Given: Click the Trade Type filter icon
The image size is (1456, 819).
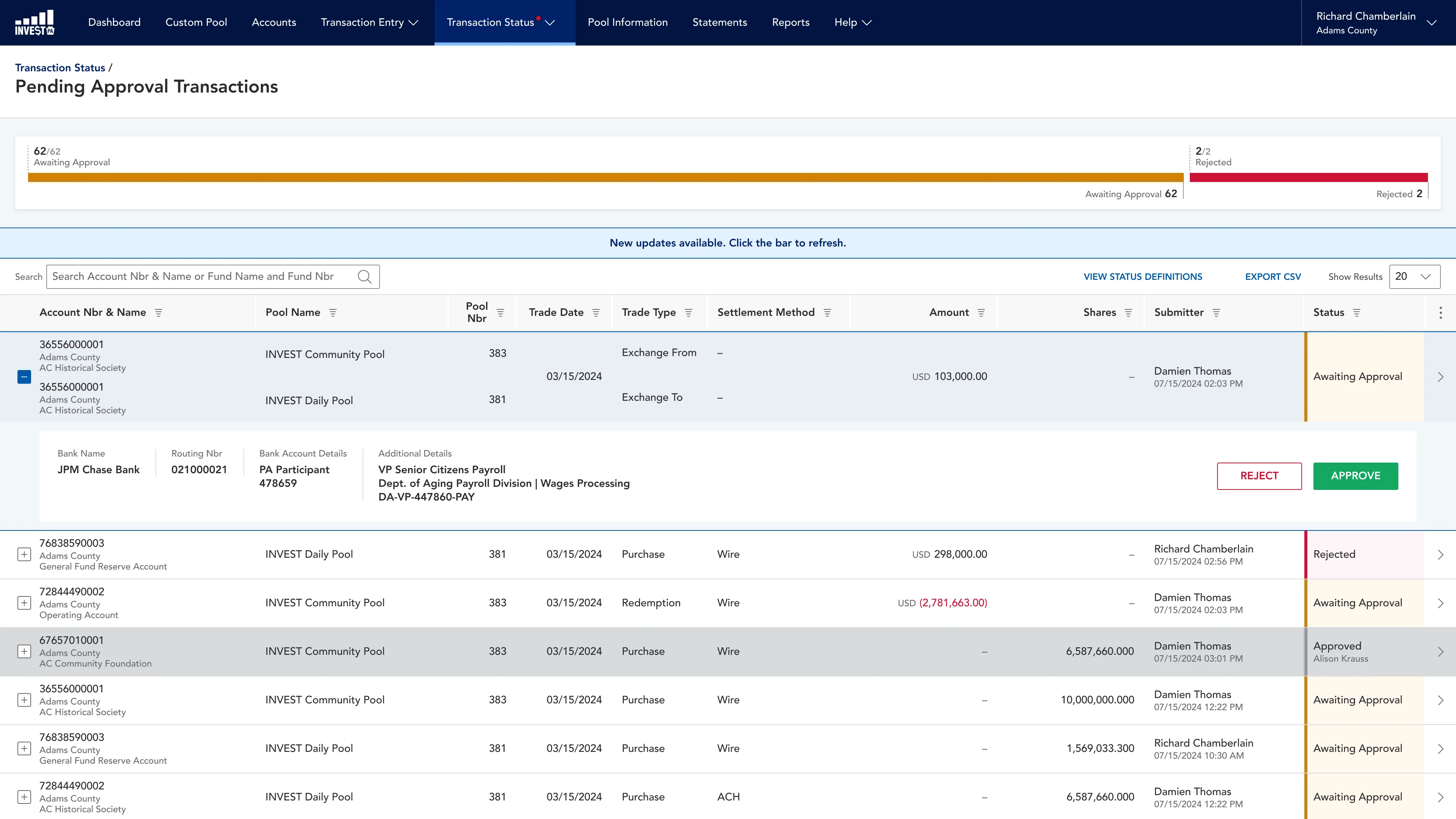Looking at the screenshot, I should pyautogui.click(x=689, y=312).
